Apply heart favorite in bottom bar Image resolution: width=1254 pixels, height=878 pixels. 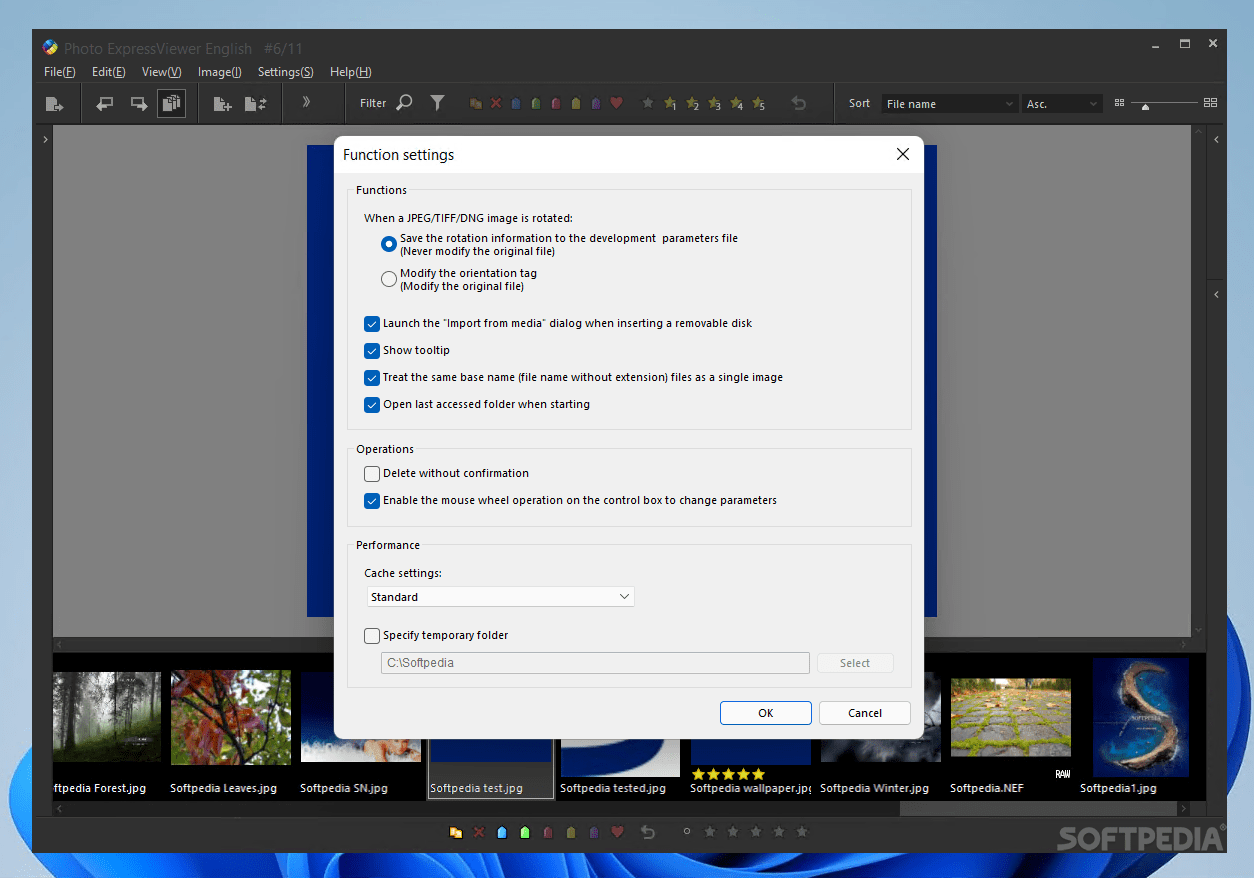click(617, 832)
